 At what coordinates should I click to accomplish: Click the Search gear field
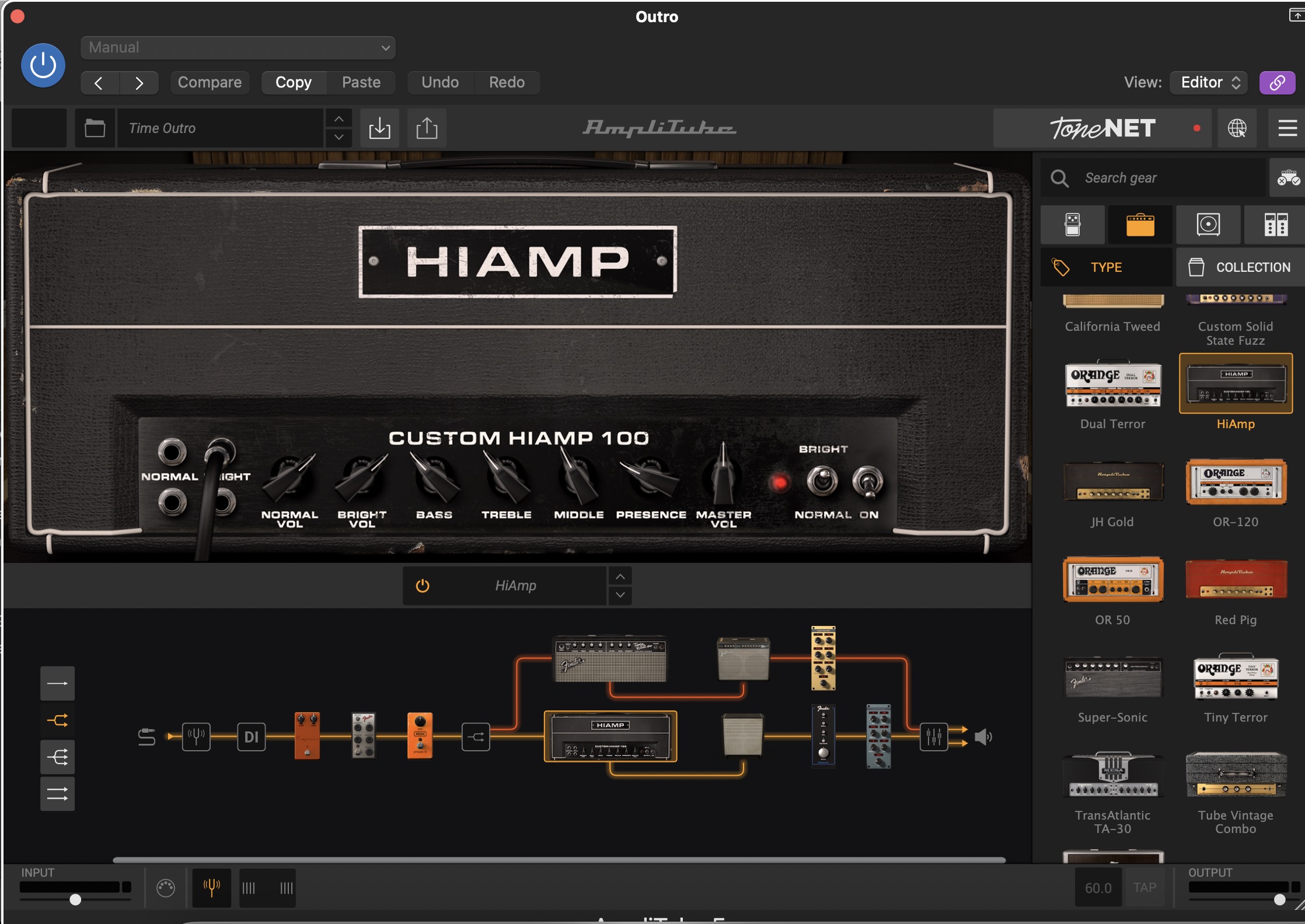point(1153,177)
